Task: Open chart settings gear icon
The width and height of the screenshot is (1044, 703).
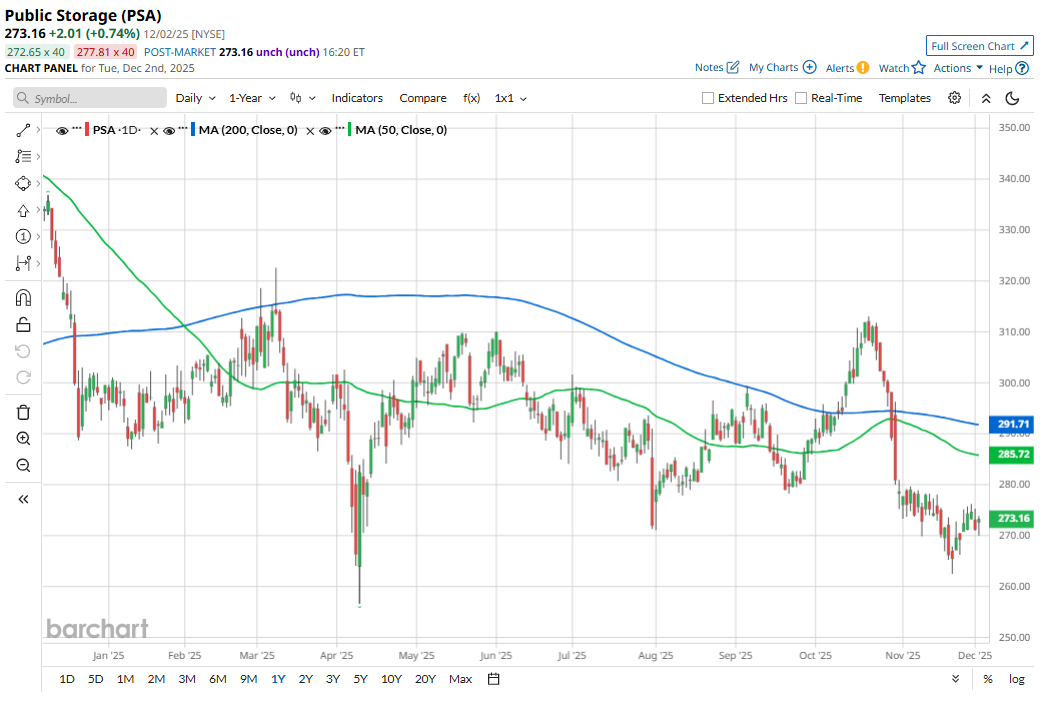Action: [954, 98]
